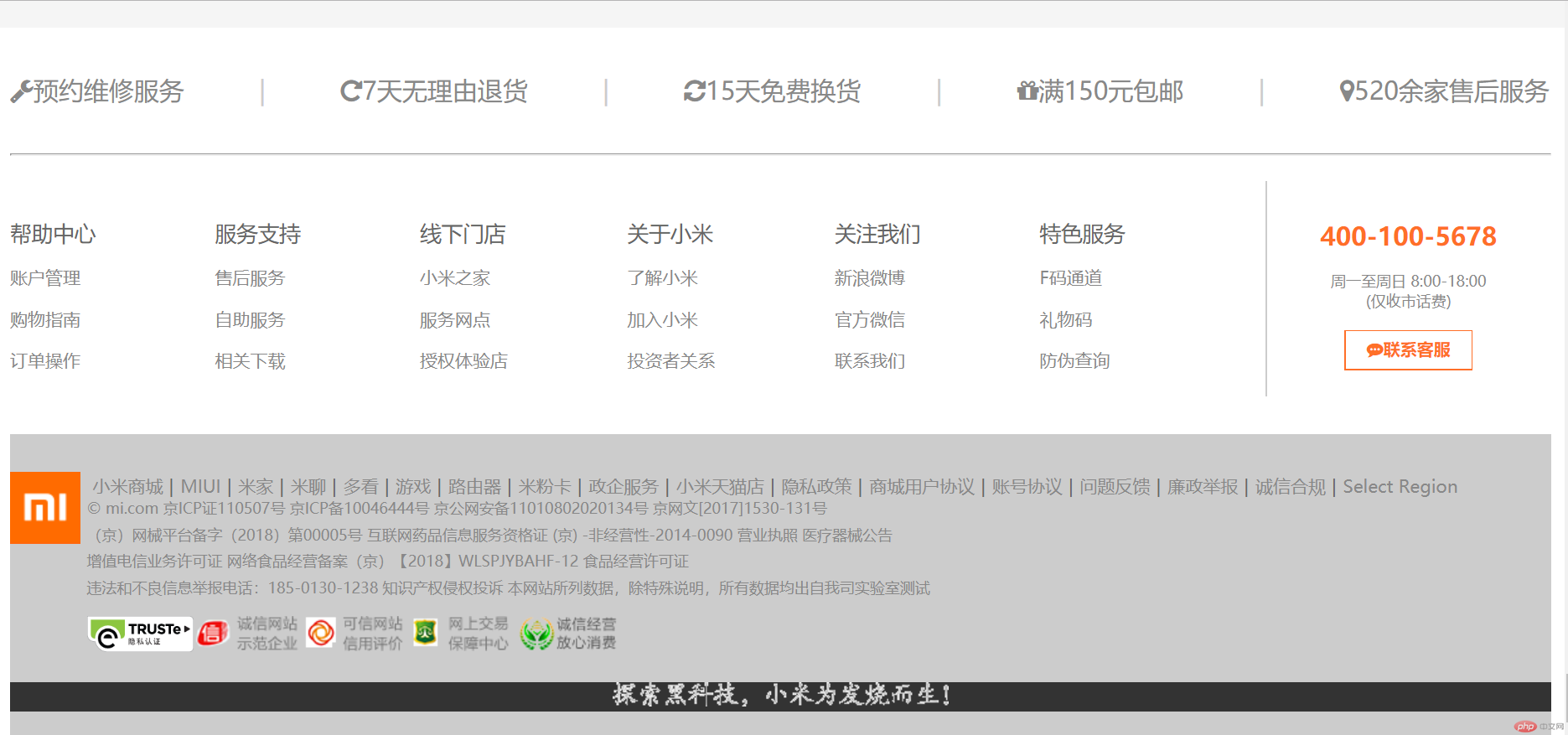1568x735 pixels.
Task: Open 官方微信 link
Action: coord(870,320)
